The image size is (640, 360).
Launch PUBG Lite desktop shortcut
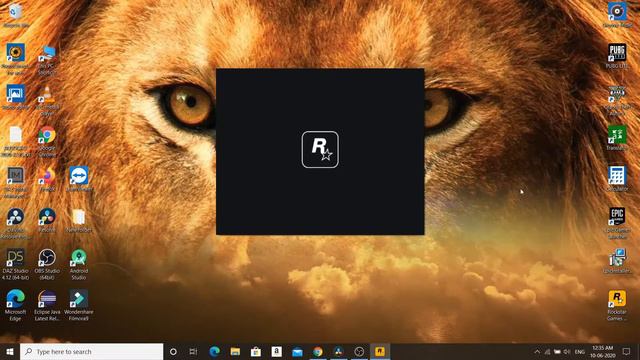(x=617, y=56)
